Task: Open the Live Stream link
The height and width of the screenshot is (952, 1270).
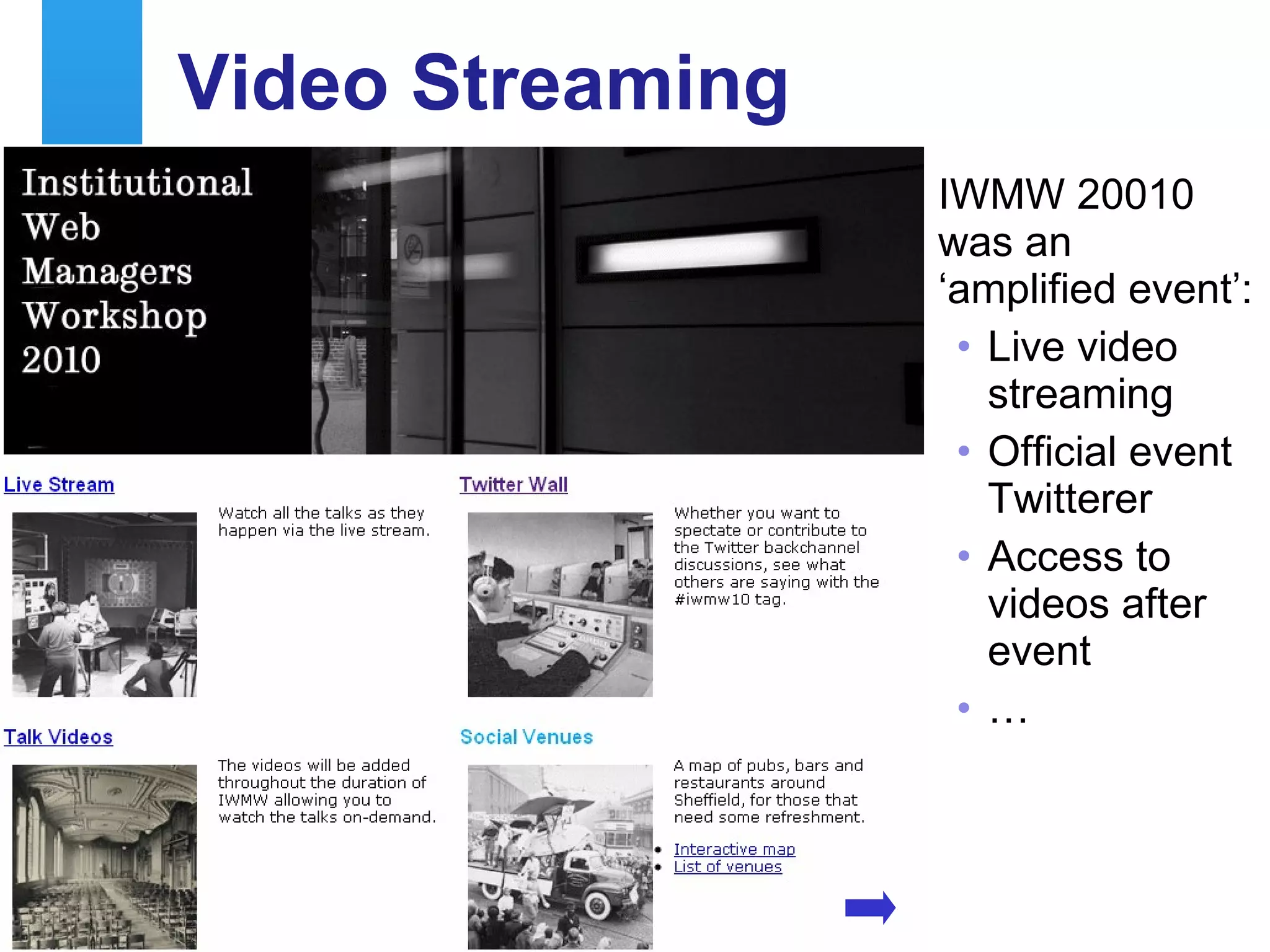Action: pyautogui.click(x=59, y=485)
